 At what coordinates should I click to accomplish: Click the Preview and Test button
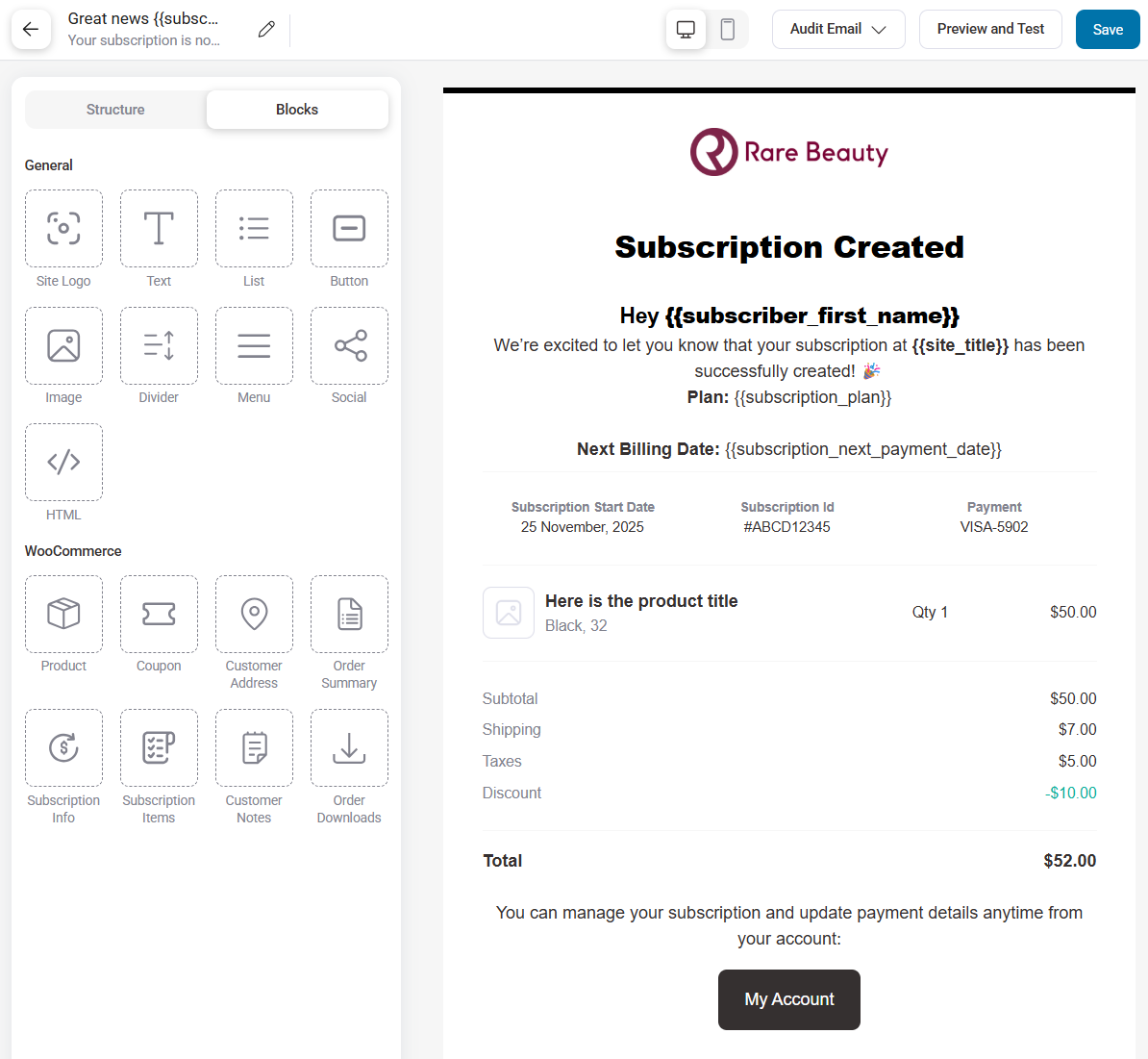click(990, 29)
